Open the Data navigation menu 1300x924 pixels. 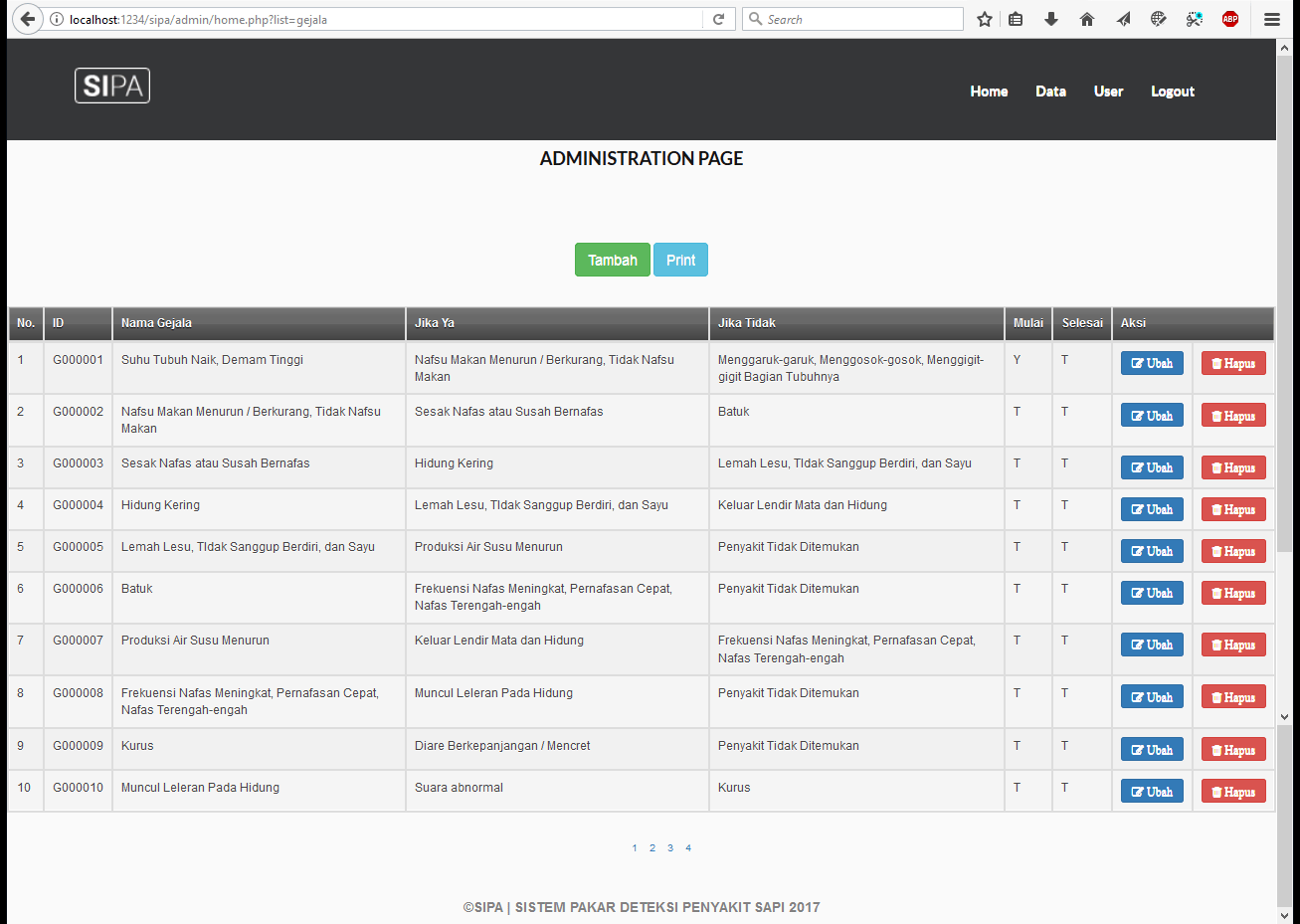click(x=1050, y=92)
